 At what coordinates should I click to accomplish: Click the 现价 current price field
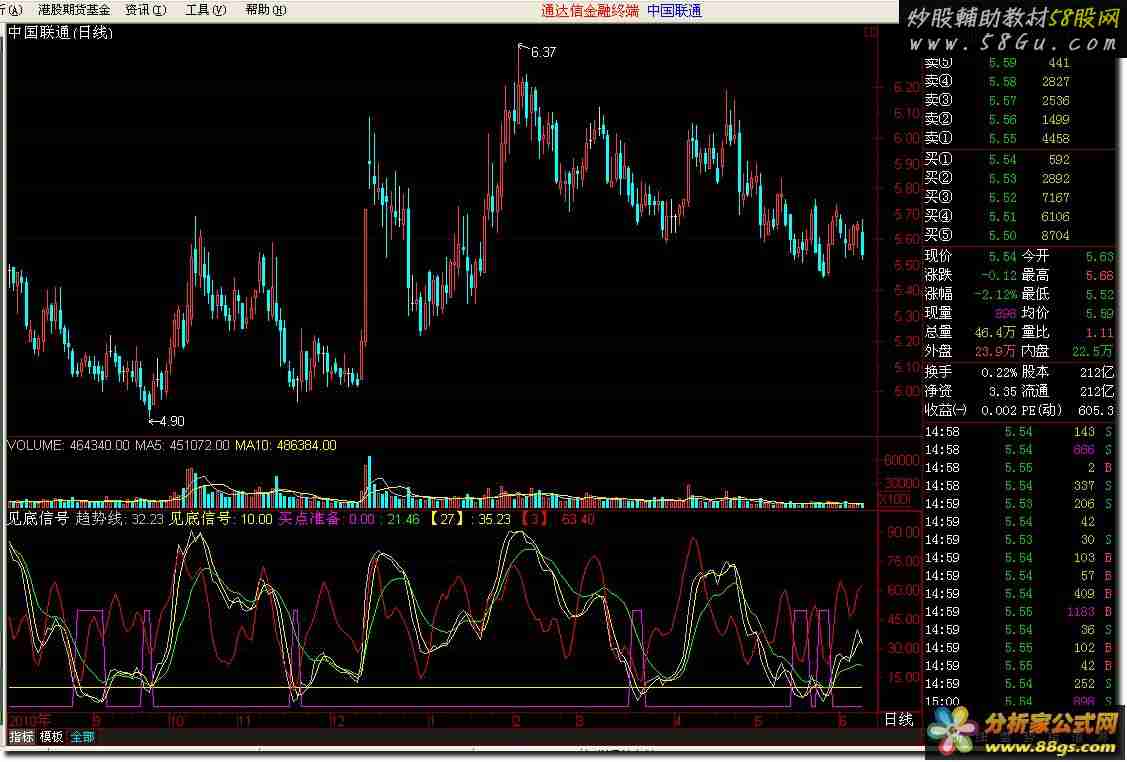click(970, 257)
